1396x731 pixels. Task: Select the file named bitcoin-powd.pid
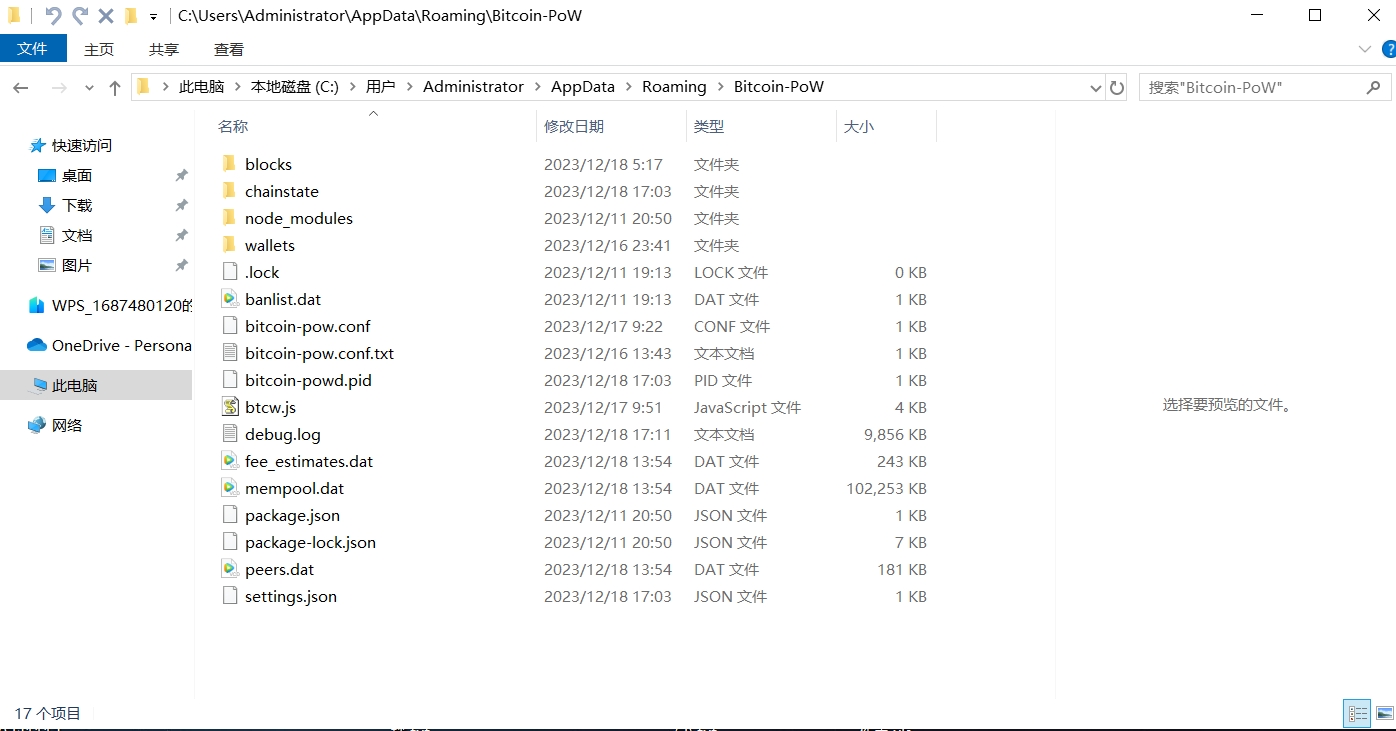point(308,380)
